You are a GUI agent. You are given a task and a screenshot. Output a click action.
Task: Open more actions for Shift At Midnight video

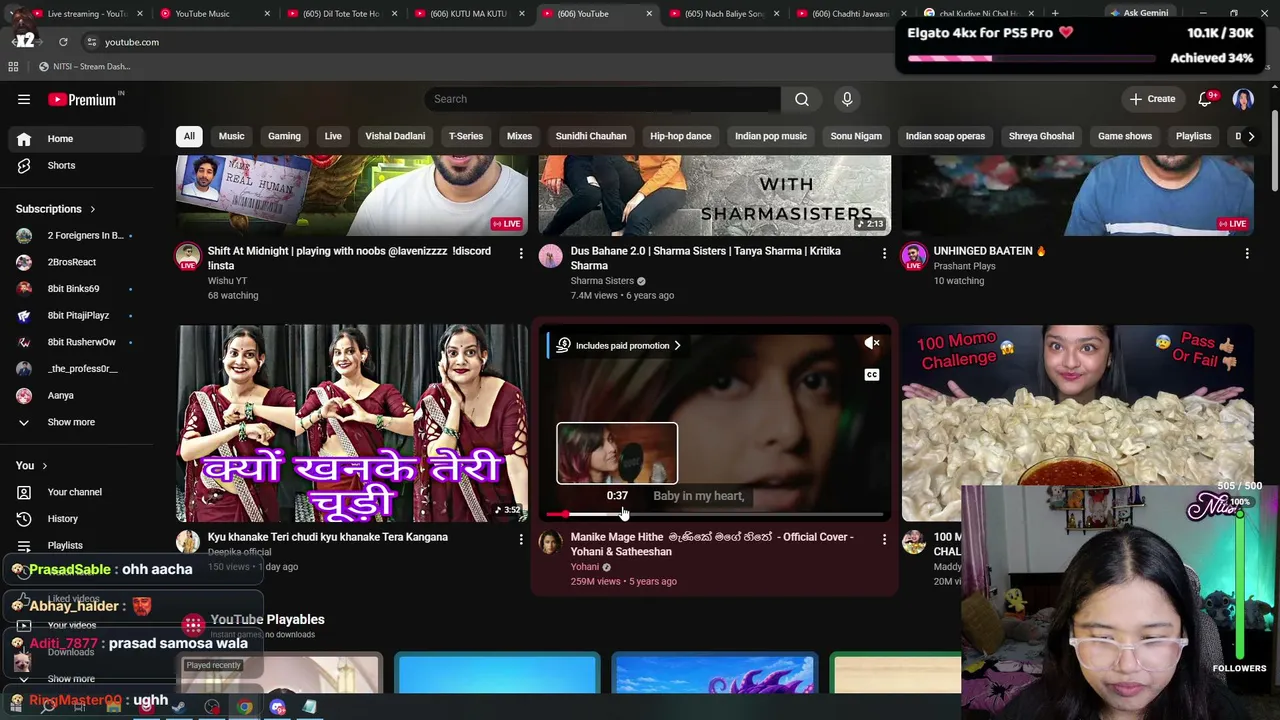[521, 254]
